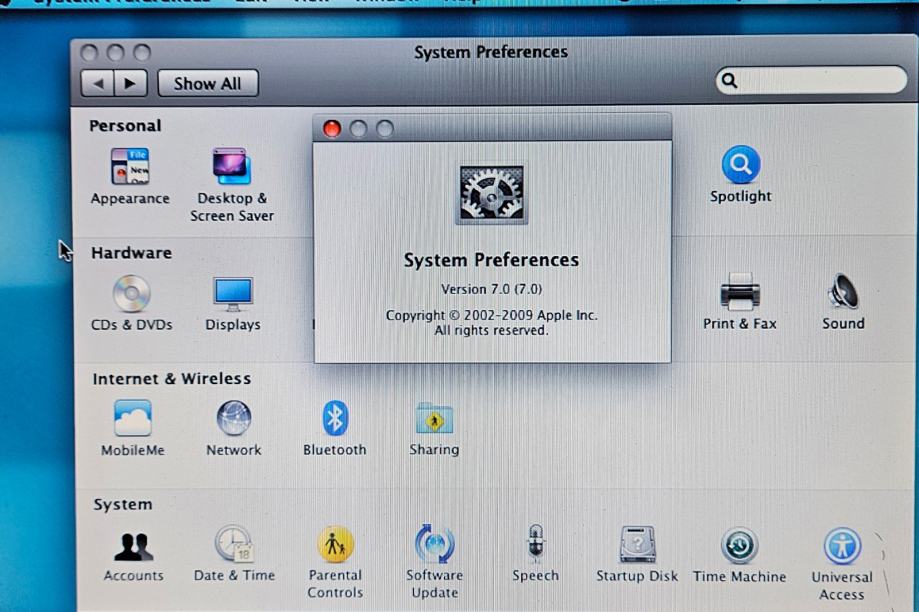Click the main window's 'System Preferences' title

click(491, 52)
